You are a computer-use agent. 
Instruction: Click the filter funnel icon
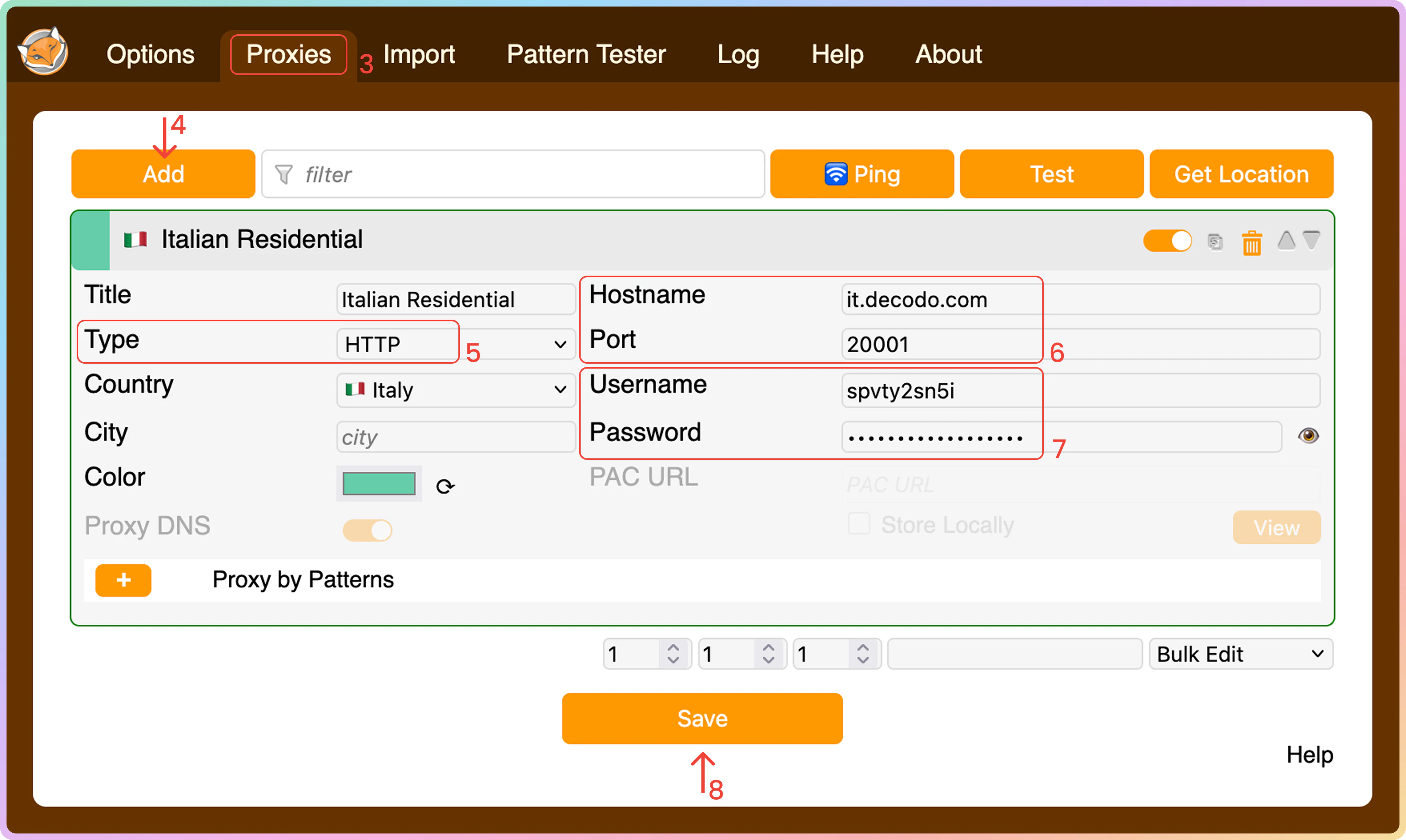coord(283,175)
